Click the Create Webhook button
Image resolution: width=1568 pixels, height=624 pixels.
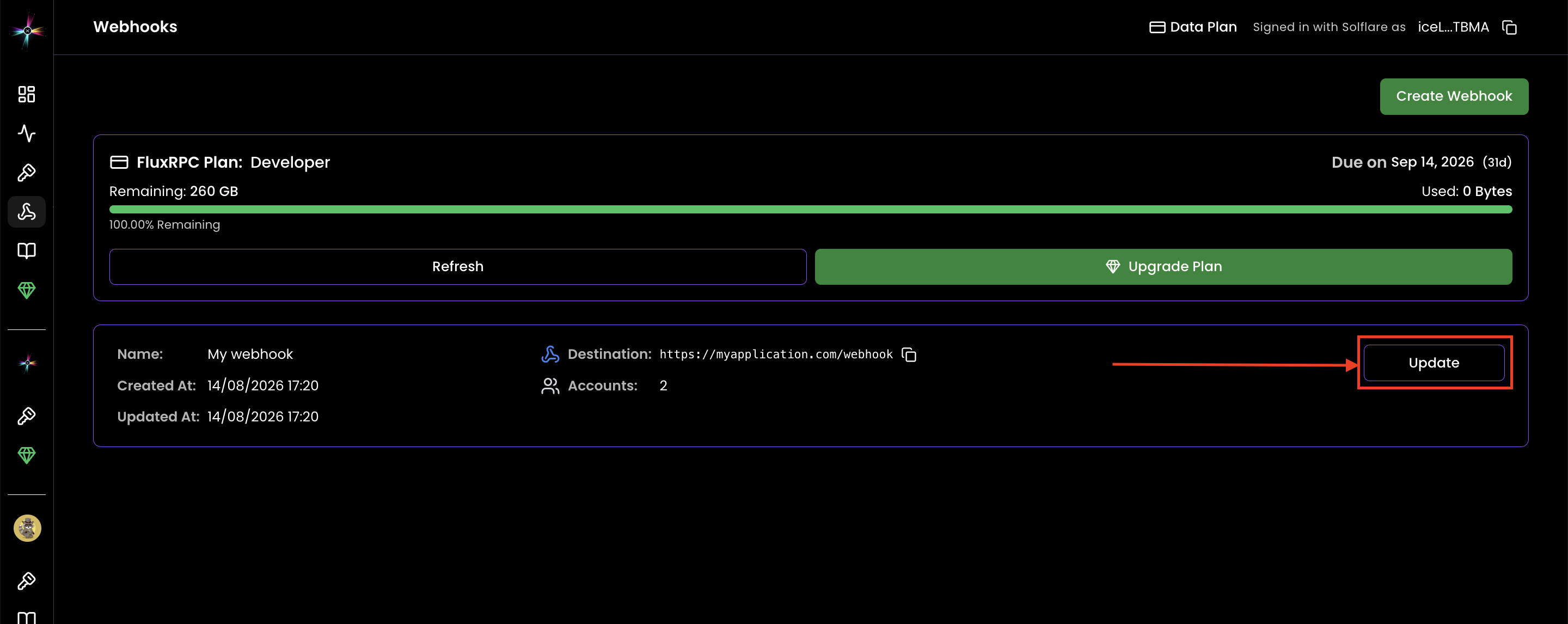[x=1454, y=96]
